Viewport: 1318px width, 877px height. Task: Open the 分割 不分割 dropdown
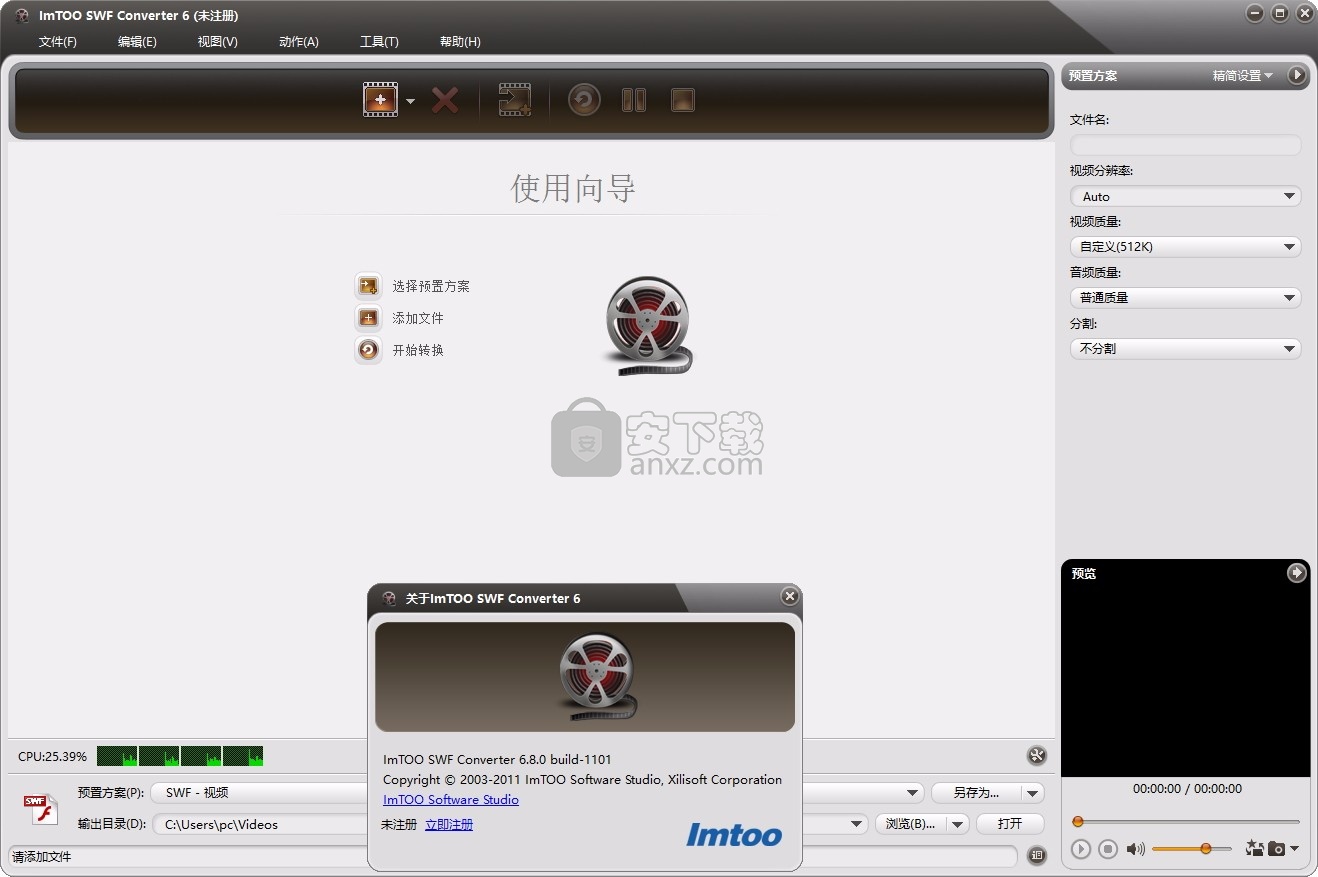click(1185, 348)
